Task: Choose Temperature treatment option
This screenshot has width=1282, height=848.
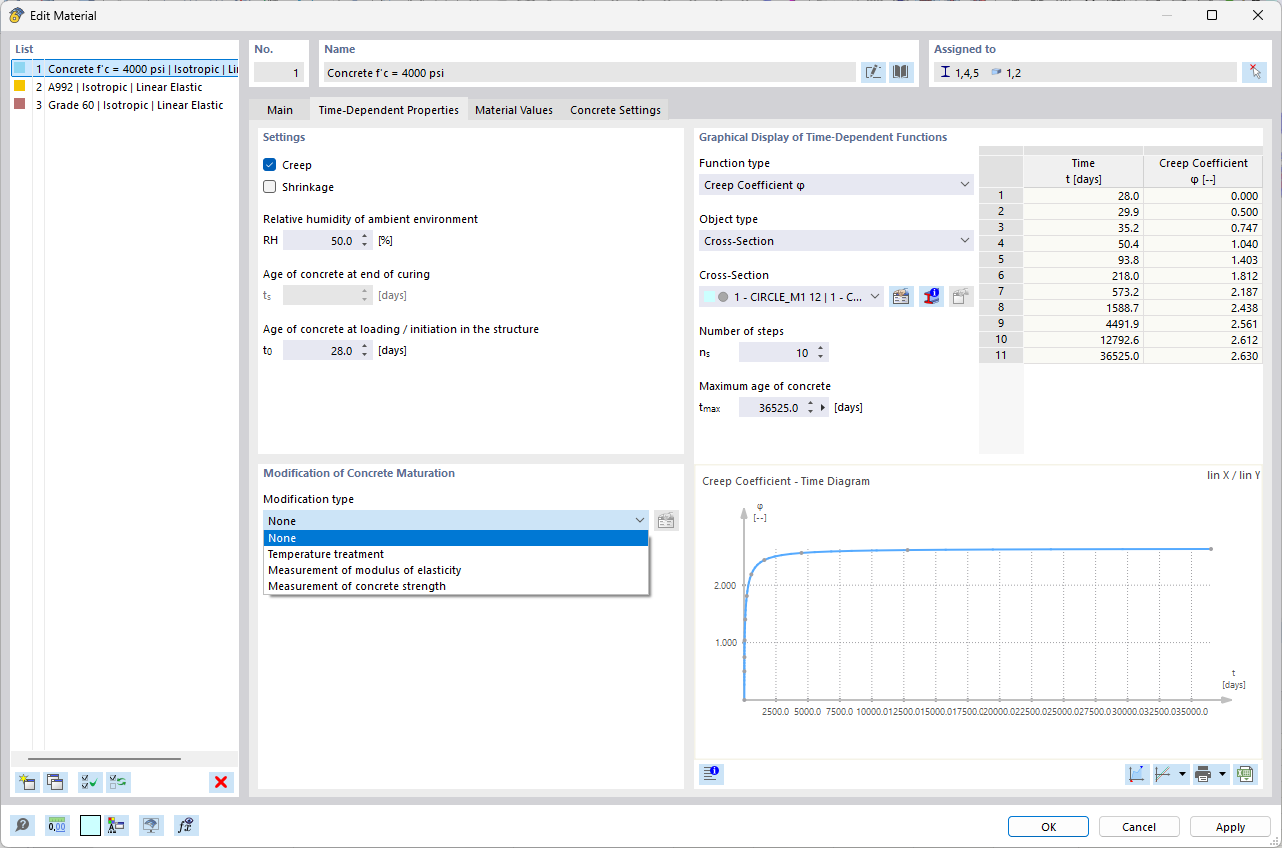Action: [x=456, y=554]
